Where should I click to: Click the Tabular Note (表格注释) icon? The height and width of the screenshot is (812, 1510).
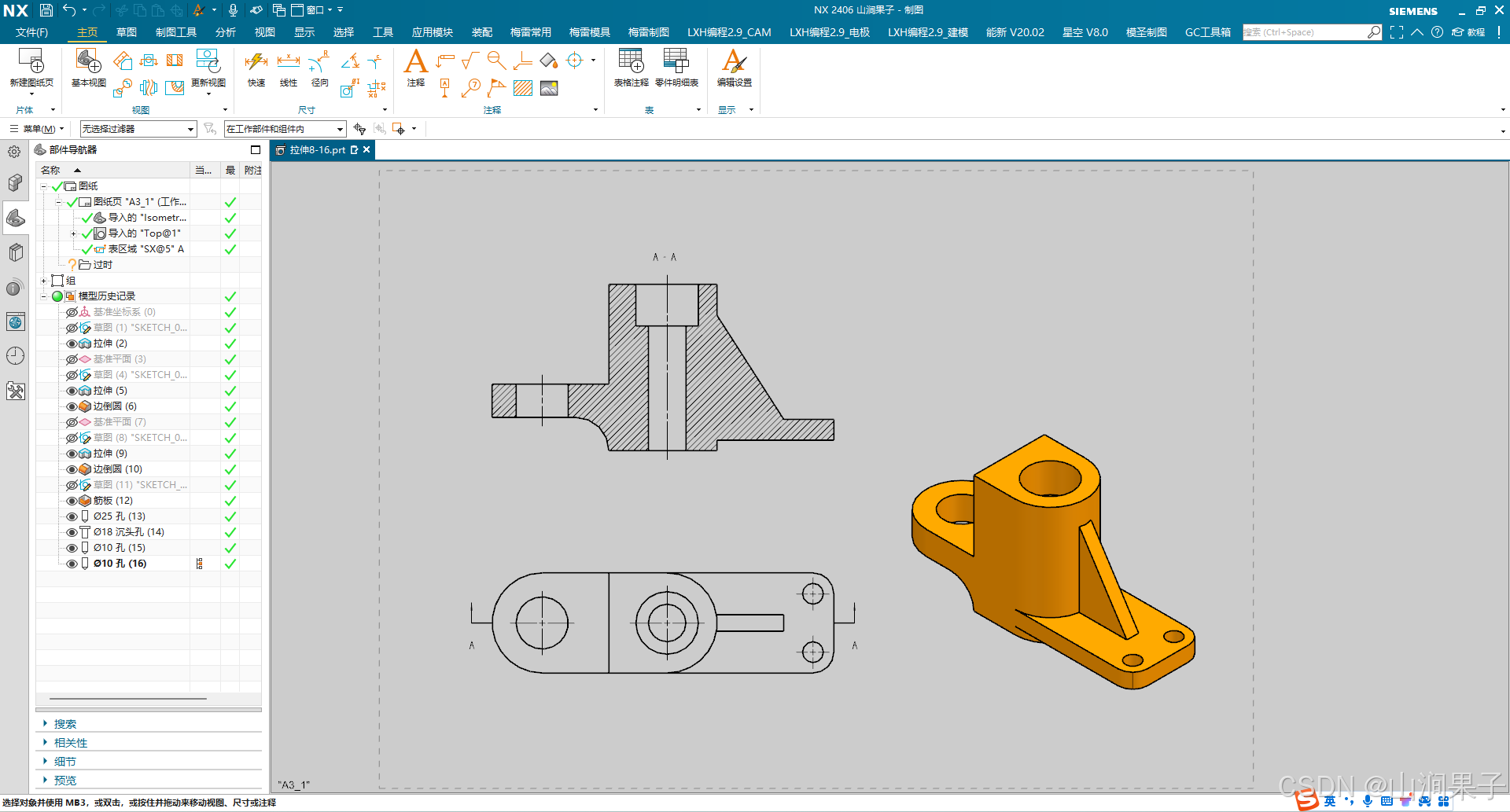631,61
